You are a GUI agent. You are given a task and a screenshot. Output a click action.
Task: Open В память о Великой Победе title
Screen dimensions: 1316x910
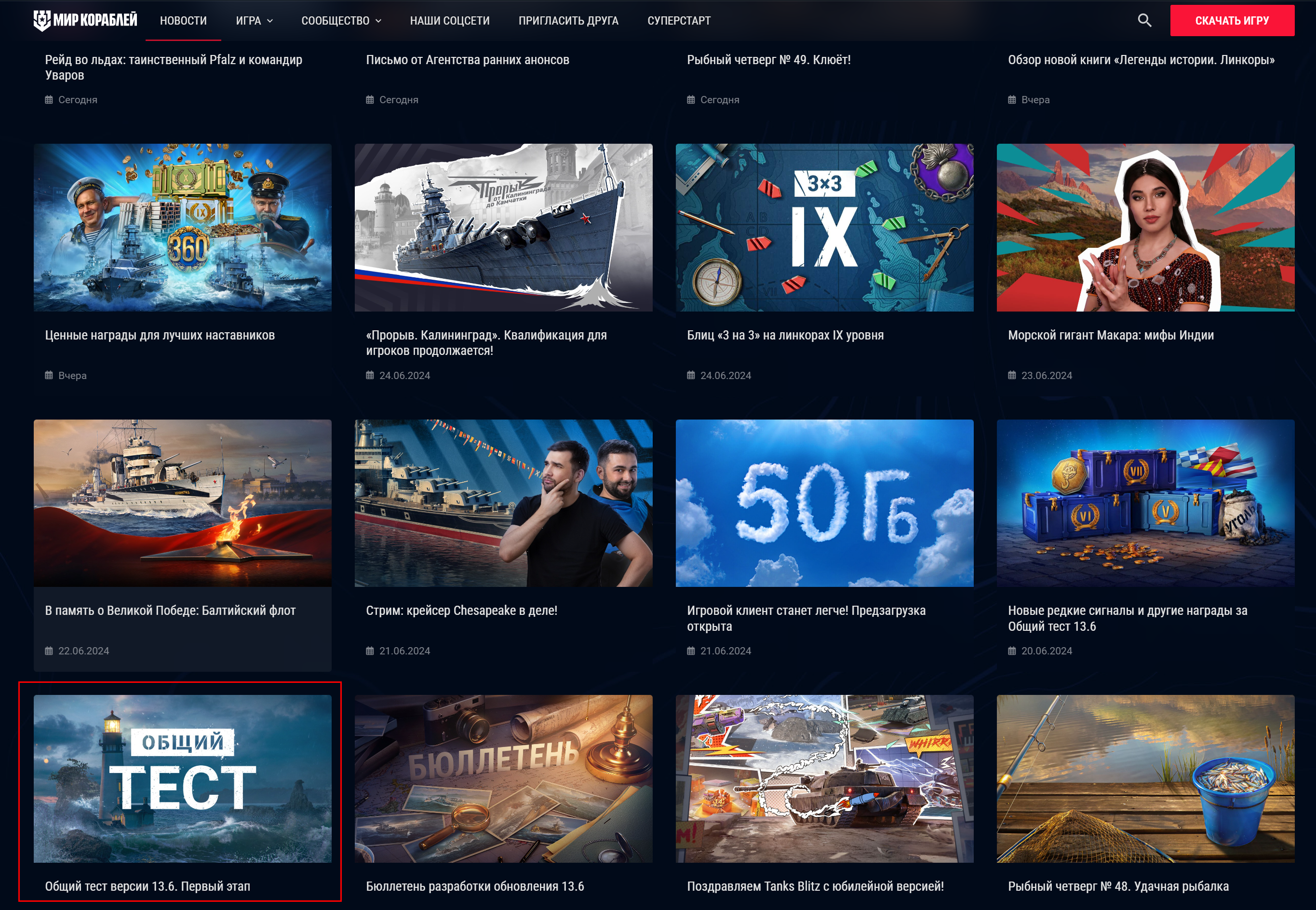click(171, 611)
